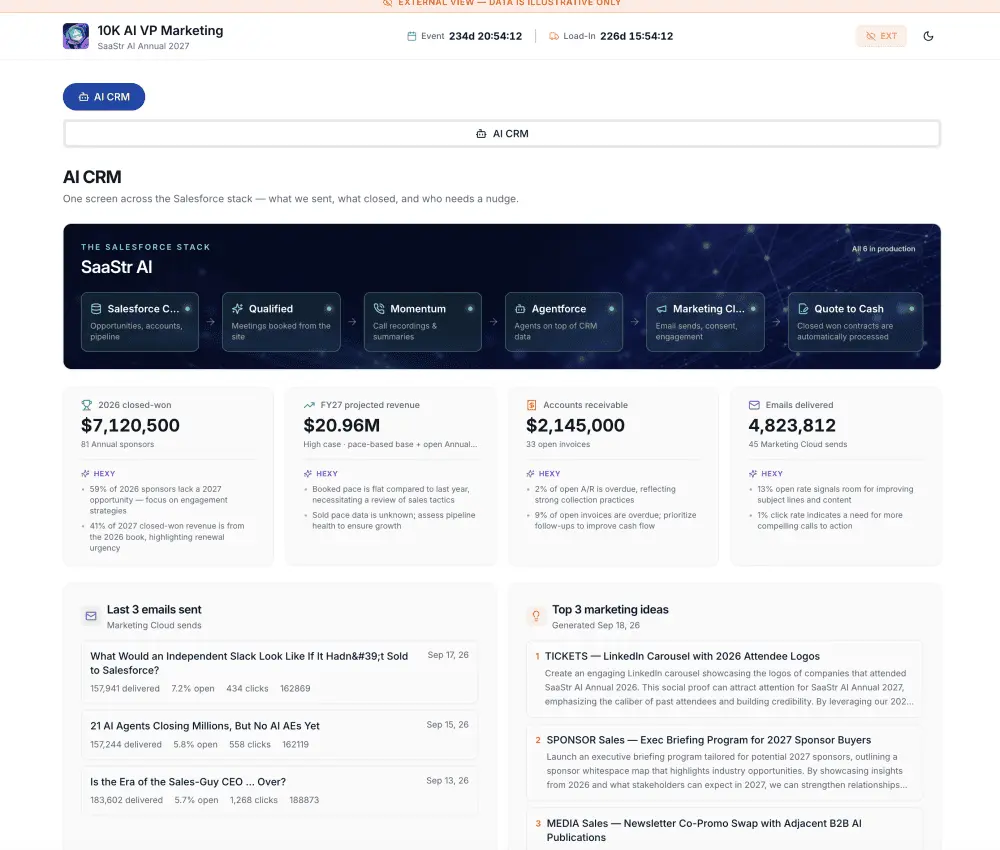Click the $2,145,000 accounts receivable value
Viewport: 1000px width, 850px height.
[x=575, y=425]
